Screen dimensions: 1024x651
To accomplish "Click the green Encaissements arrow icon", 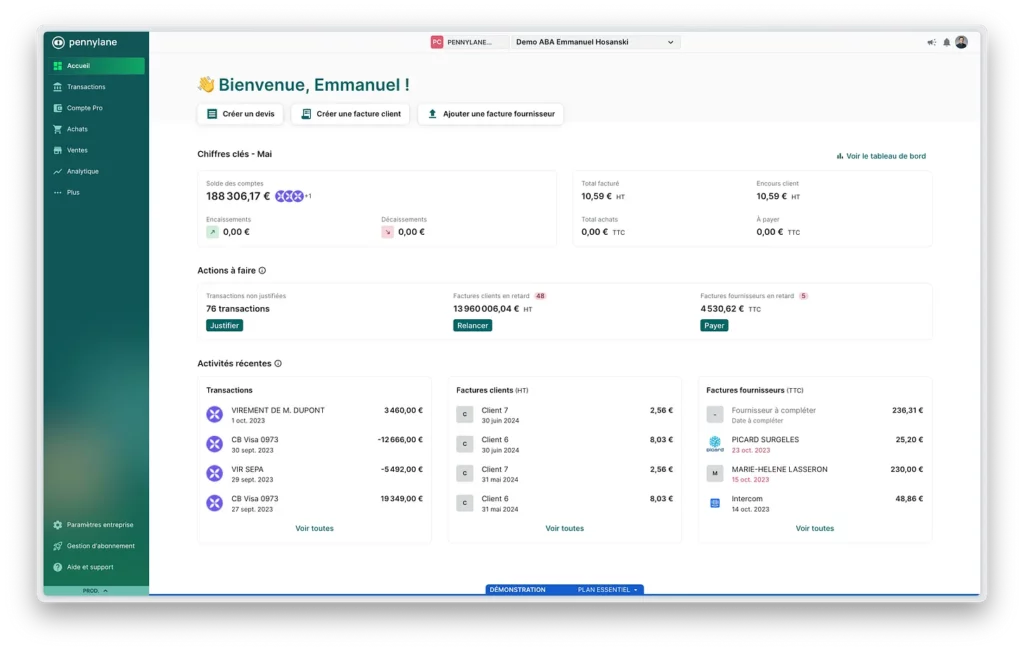I will point(212,232).
